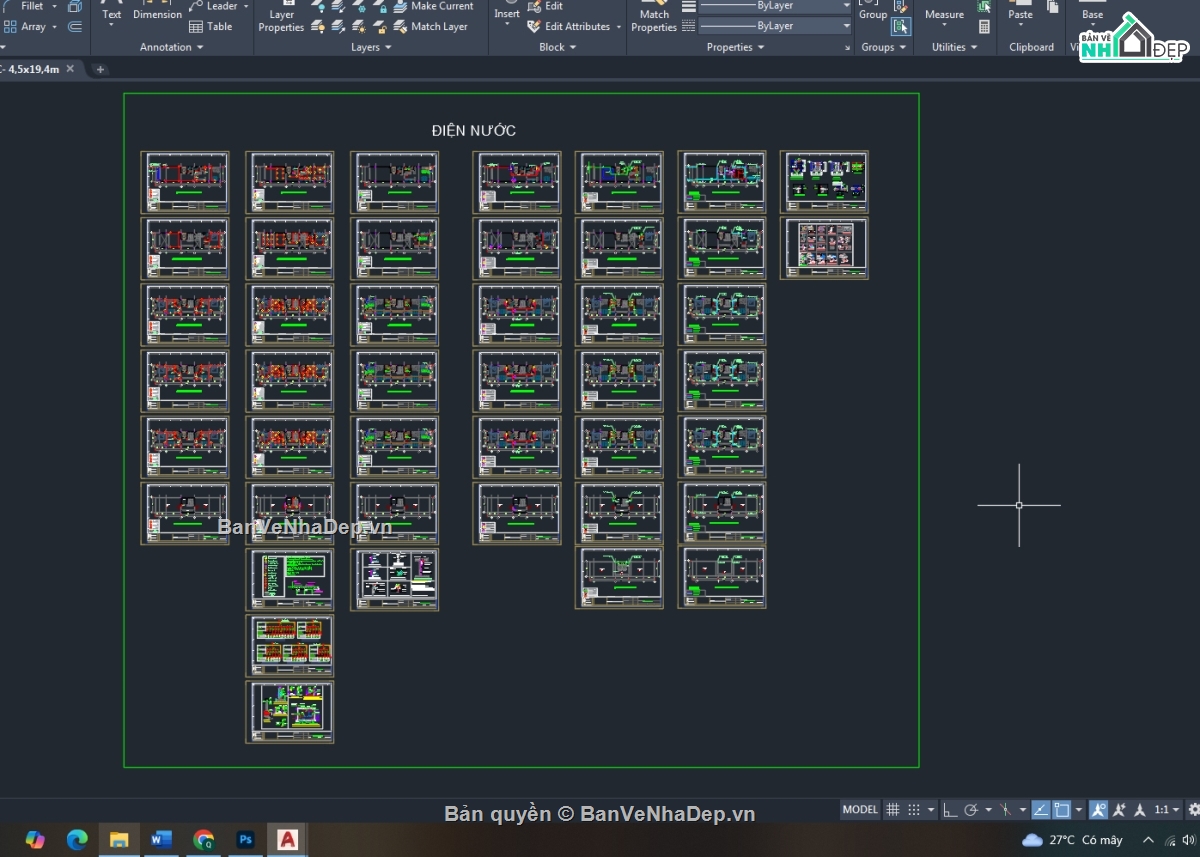Click the MODEL space button
Image resolution: width=1200 pixels, height=857 pixels.
[860, 810]
